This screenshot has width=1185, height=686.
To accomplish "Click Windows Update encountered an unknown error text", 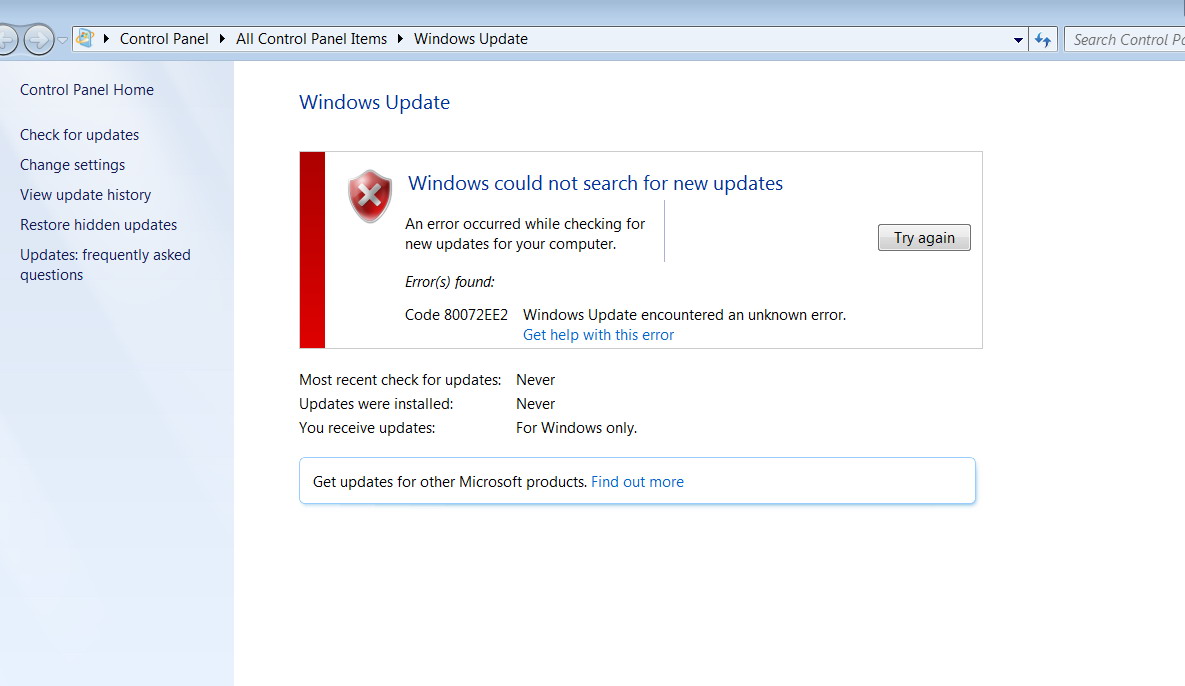I will pyautogui.click(x=685, y=315).
